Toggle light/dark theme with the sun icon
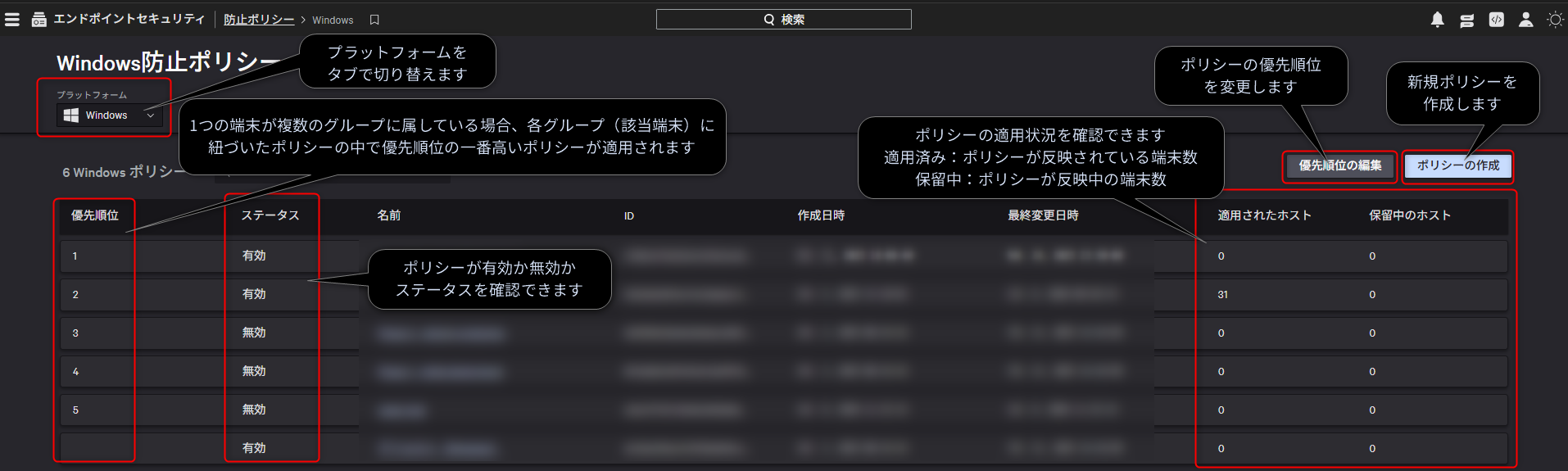The height and width of the screenshot is (471, 1568). click(1554, 20)
